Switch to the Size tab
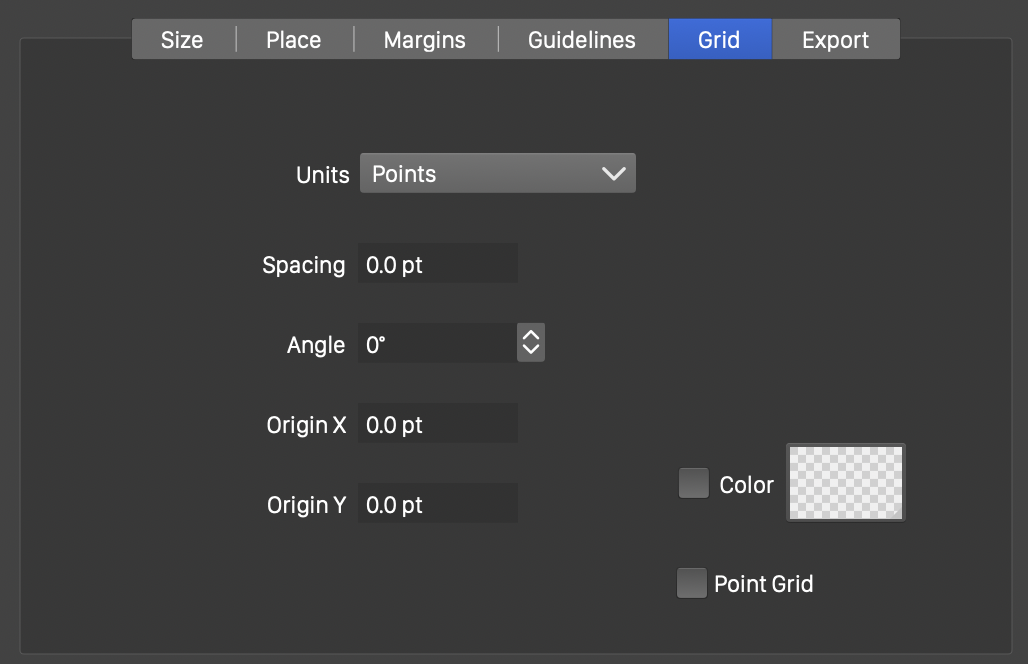The height and width of the screenshot is (664, 1028). [182, 40]
